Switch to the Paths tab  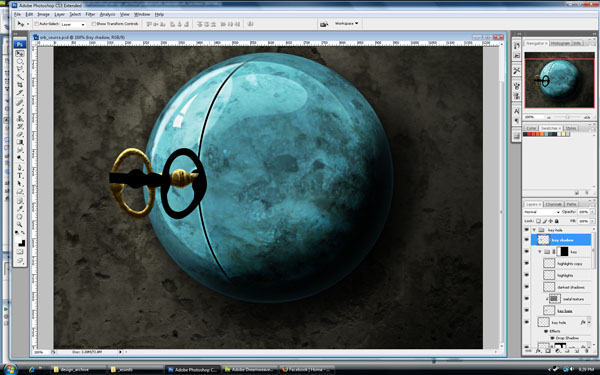[571, 204]
